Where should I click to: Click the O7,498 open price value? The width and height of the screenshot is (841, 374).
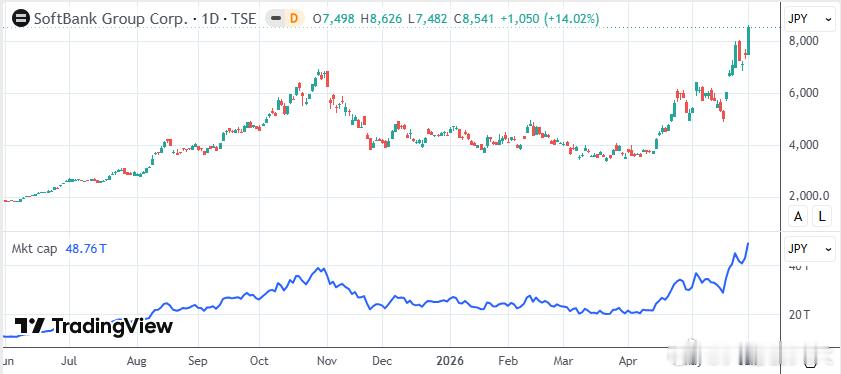(334, 19)
